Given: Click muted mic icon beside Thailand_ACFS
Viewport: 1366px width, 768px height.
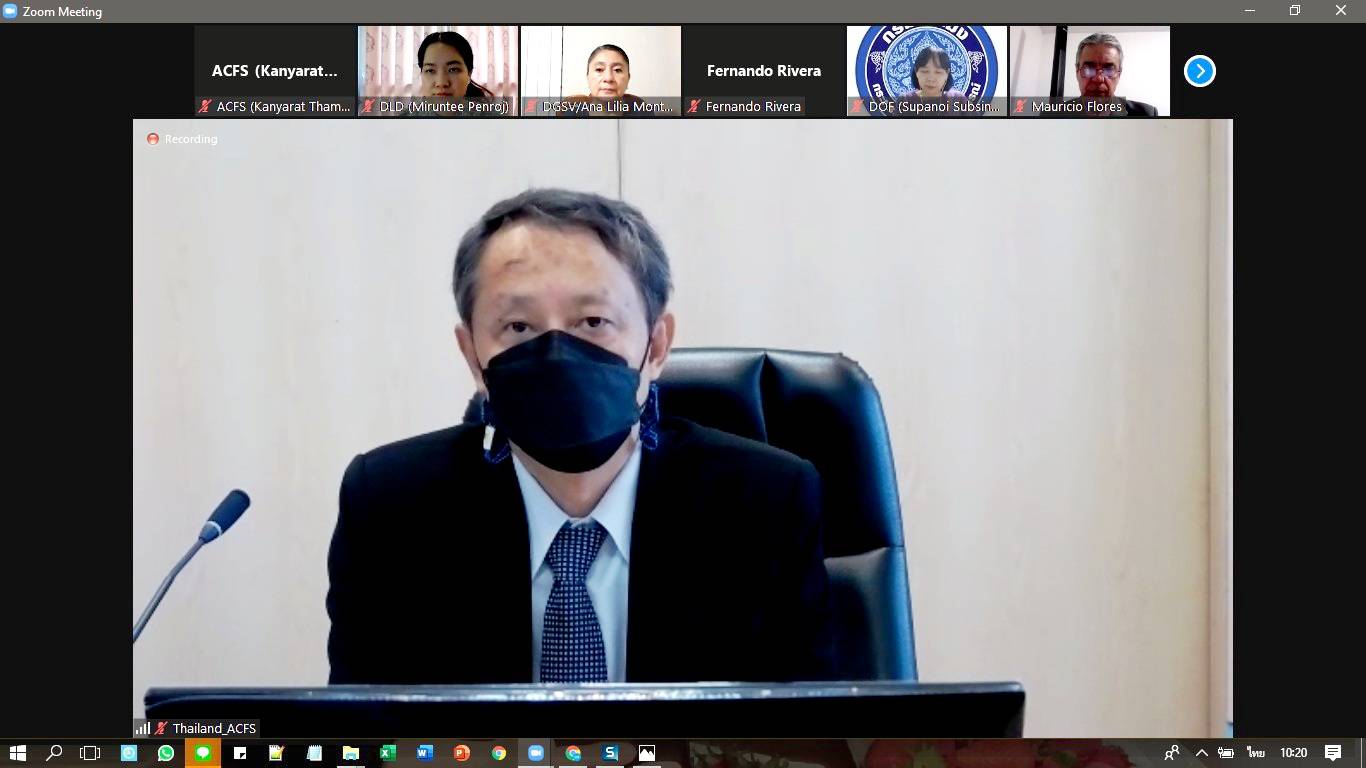Looking at the screenshot, I should point(160,728).
